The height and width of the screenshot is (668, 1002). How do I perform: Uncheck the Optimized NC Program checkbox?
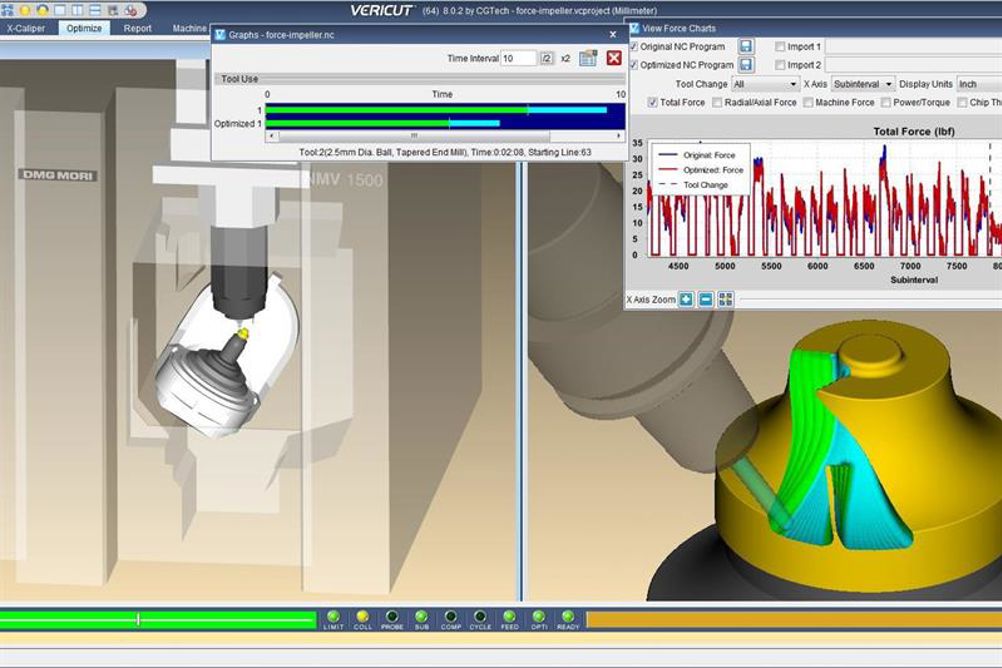pyautogui.click(x=634, y=65)
